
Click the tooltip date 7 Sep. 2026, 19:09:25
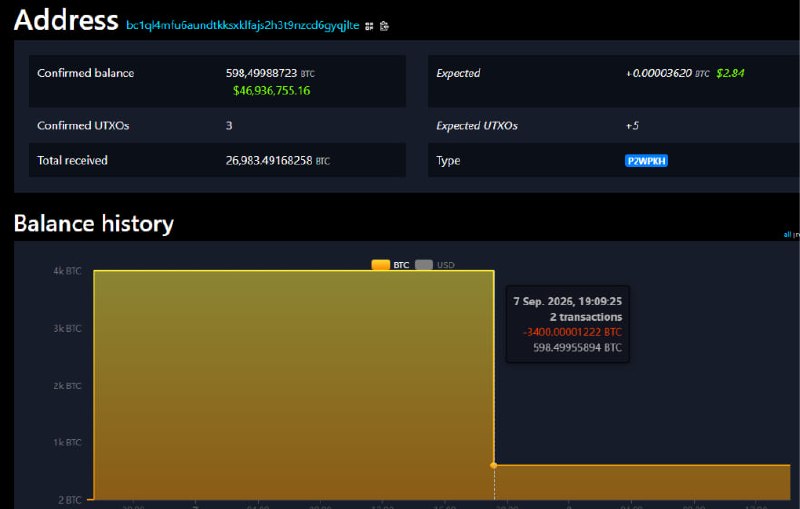click(568, 301)
